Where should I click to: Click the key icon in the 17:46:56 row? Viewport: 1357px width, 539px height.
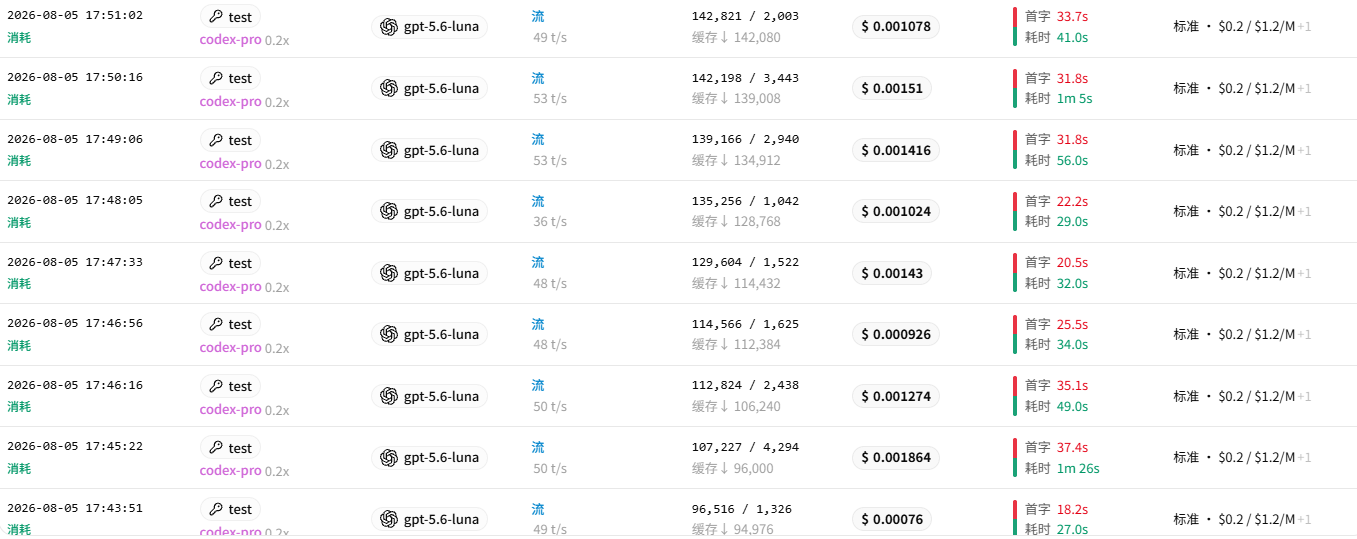tap(216, 324)
